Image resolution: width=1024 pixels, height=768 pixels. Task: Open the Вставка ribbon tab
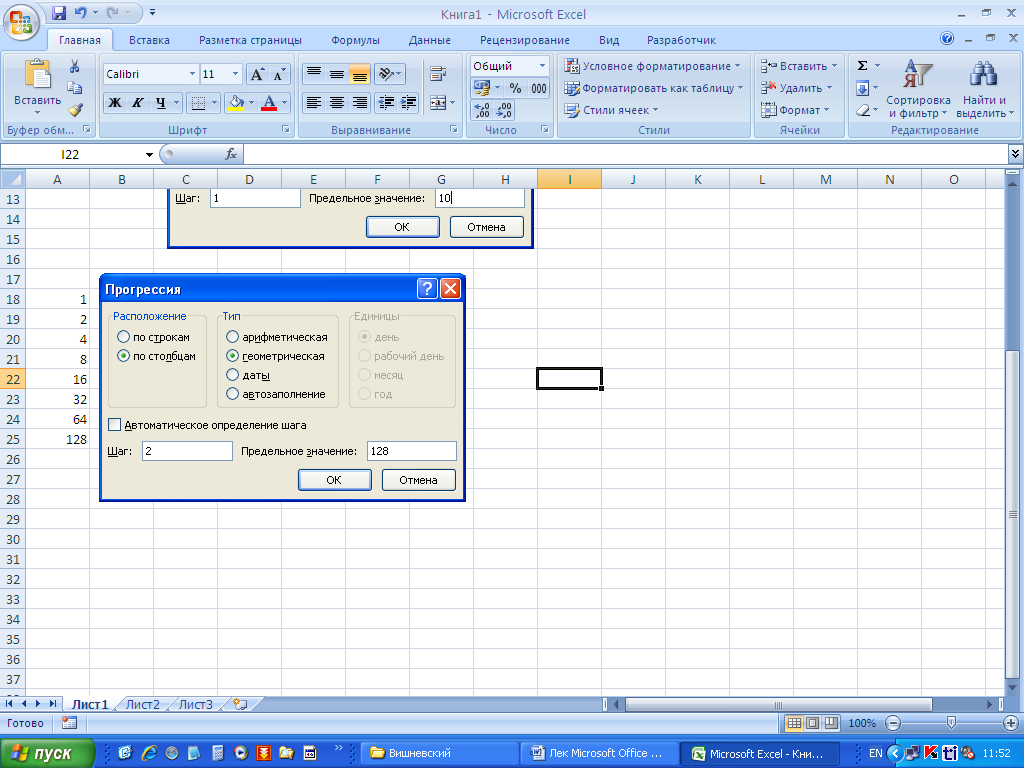tap(149, 40)
